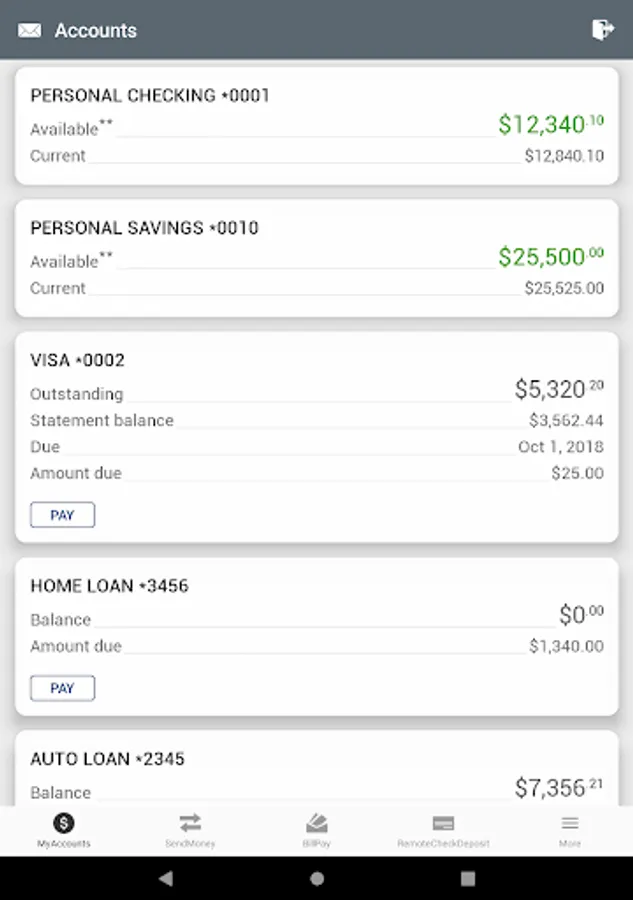Image resolution: width=633 pixels, height=900 pixels.
Task: Open the More hamburger menu
Action: tap(570, 823)
